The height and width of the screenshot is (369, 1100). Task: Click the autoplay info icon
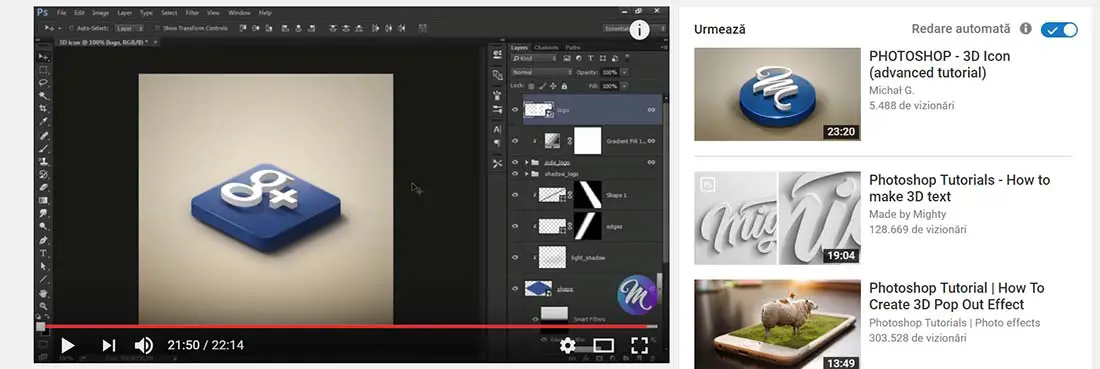click(1026, 29)
